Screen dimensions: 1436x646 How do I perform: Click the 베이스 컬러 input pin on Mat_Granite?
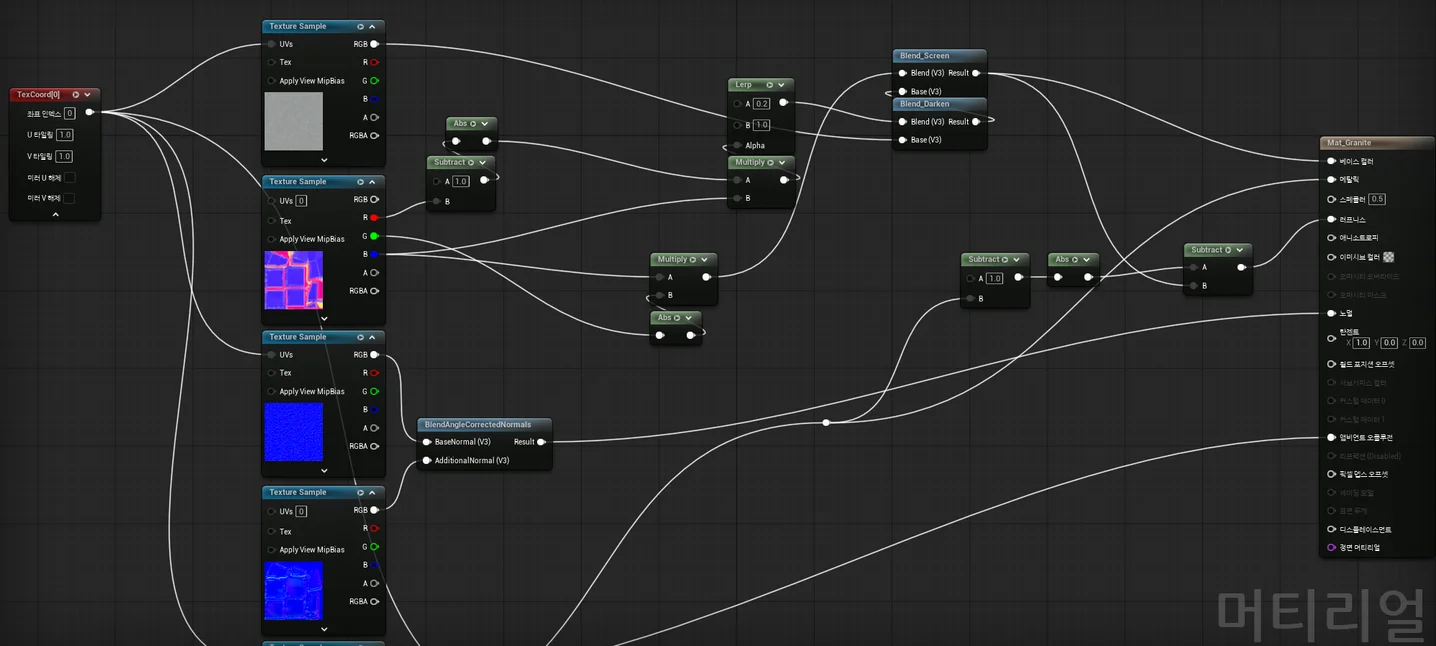pos(1331,161)
